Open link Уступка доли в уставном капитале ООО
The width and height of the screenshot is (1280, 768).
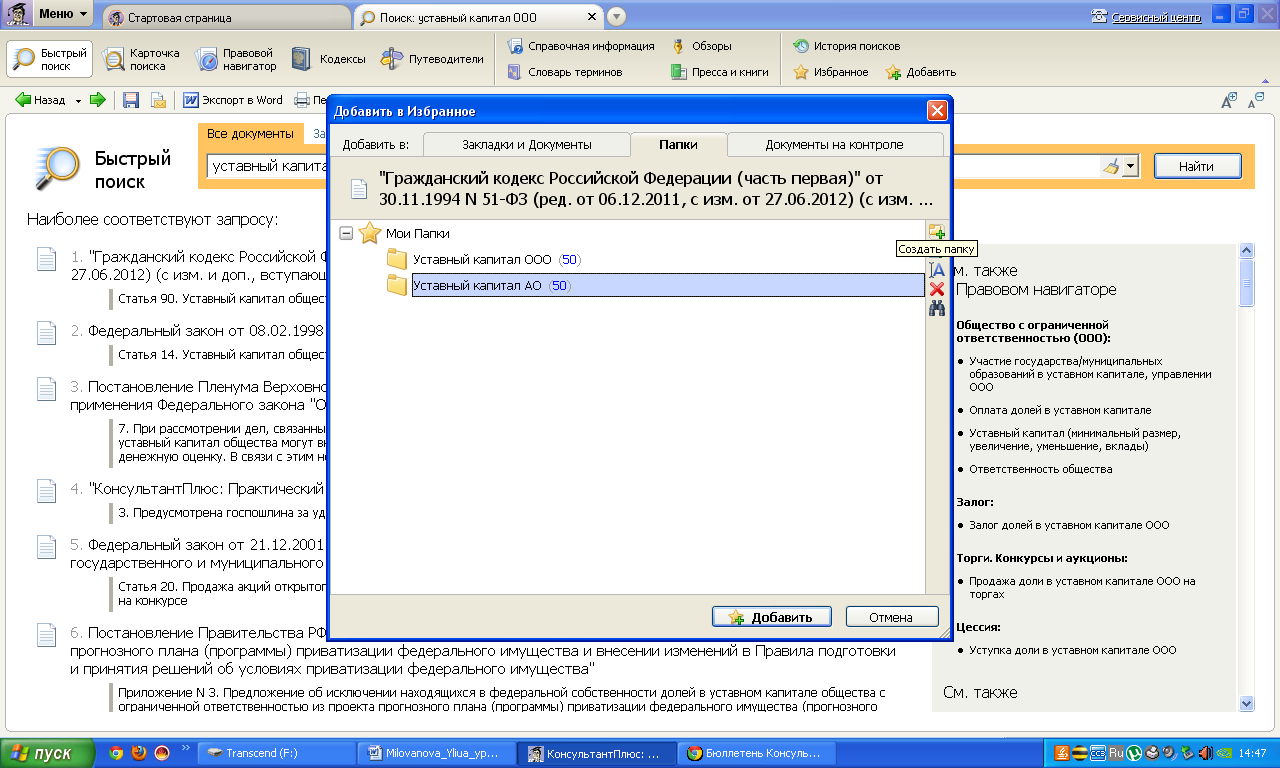(x=1072, y=650)
